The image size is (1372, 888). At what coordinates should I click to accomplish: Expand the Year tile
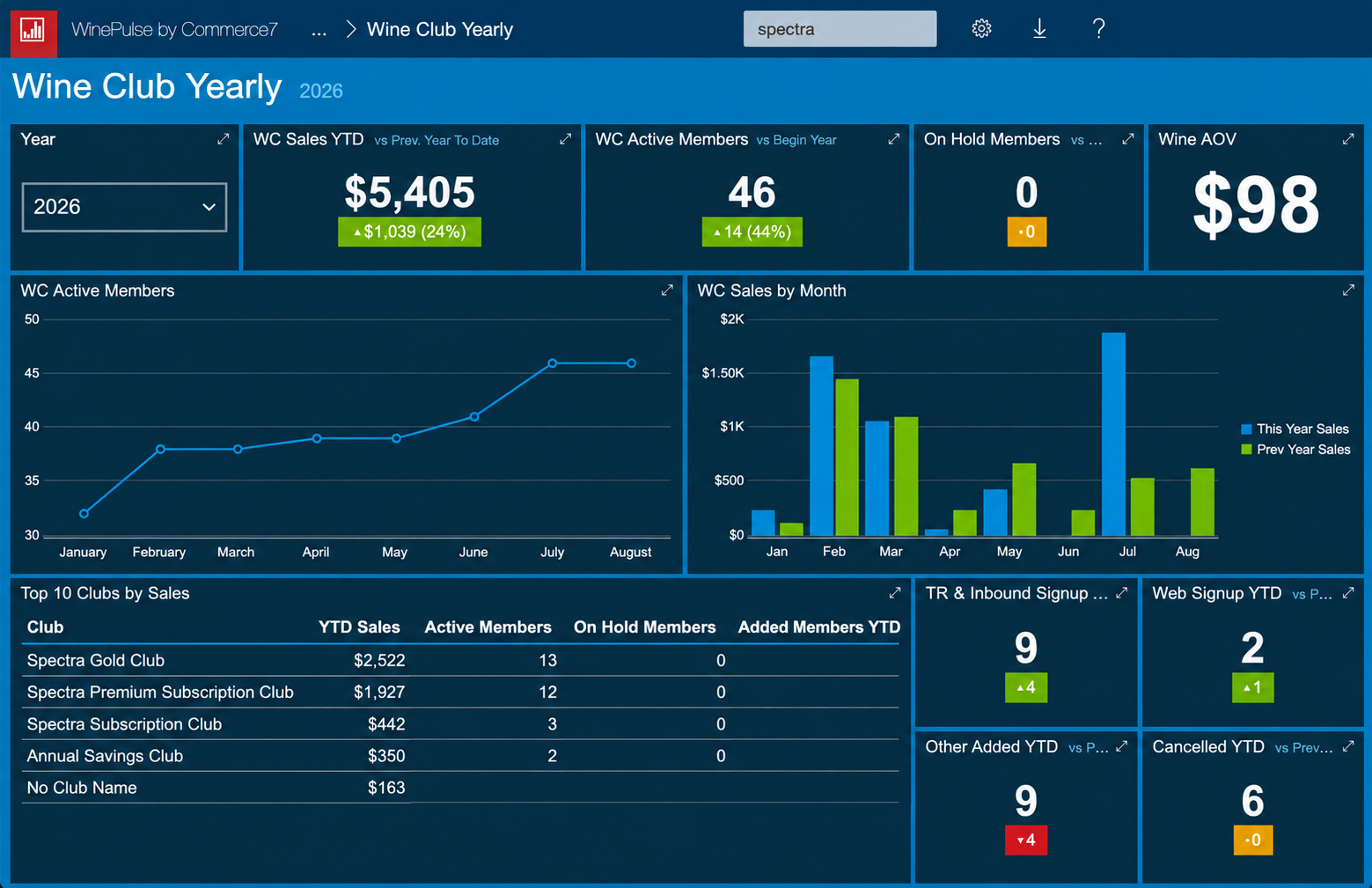[224, 139]
